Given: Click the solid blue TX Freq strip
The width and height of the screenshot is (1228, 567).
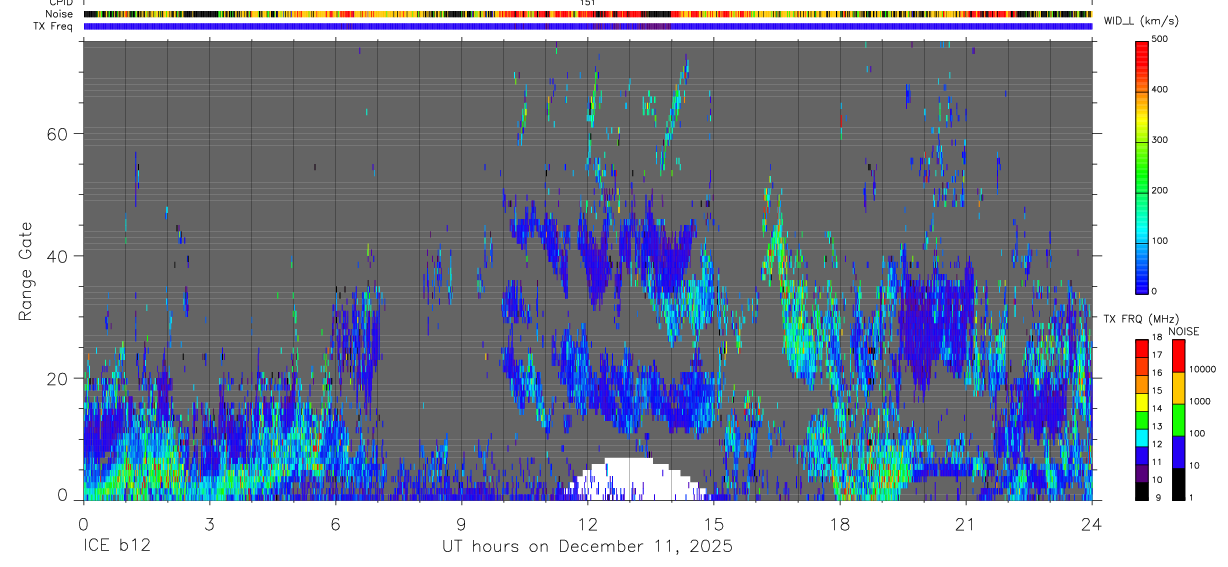Looking at the screenshot, I should point(587,26).
